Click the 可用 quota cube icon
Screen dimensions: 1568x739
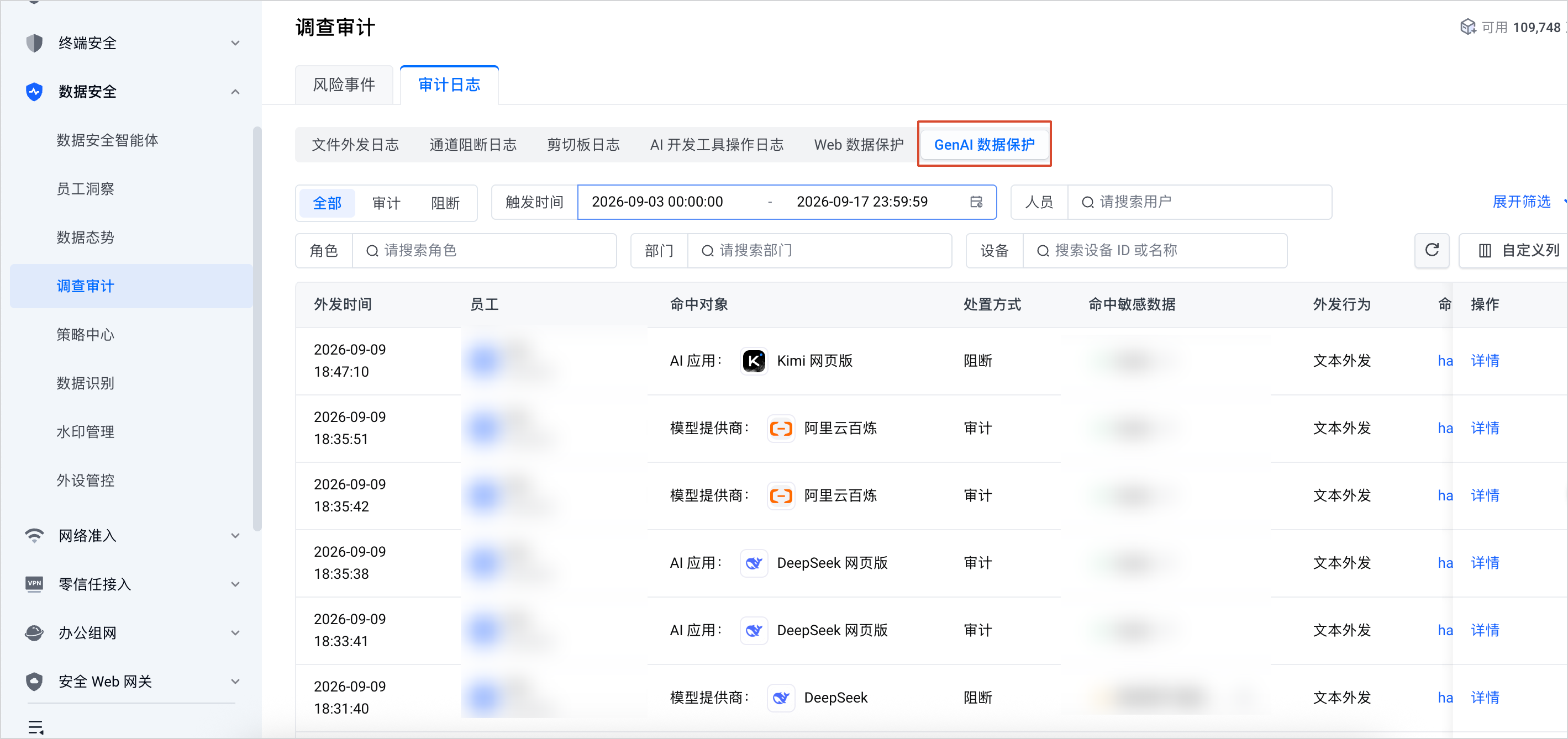1467,28
